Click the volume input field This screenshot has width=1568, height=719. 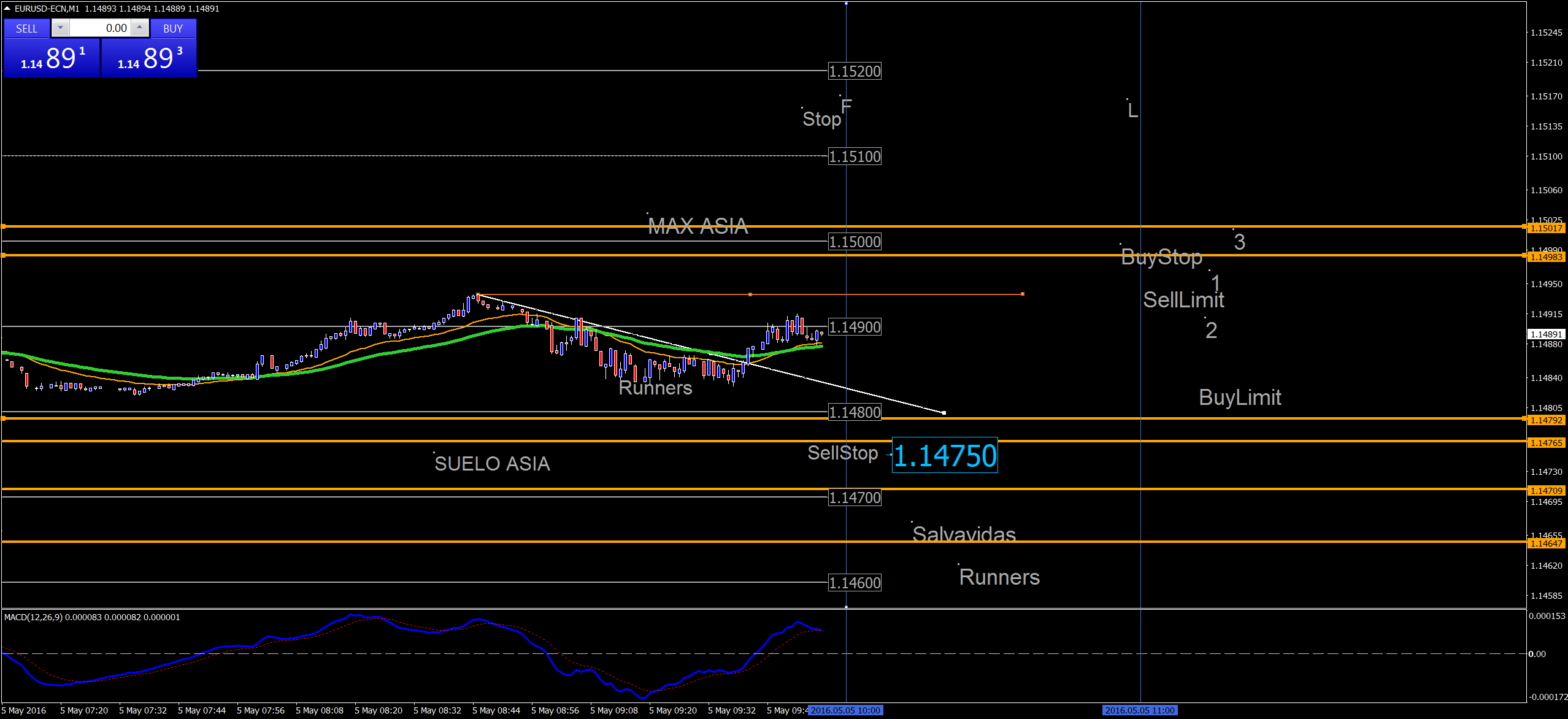point(100,28)
